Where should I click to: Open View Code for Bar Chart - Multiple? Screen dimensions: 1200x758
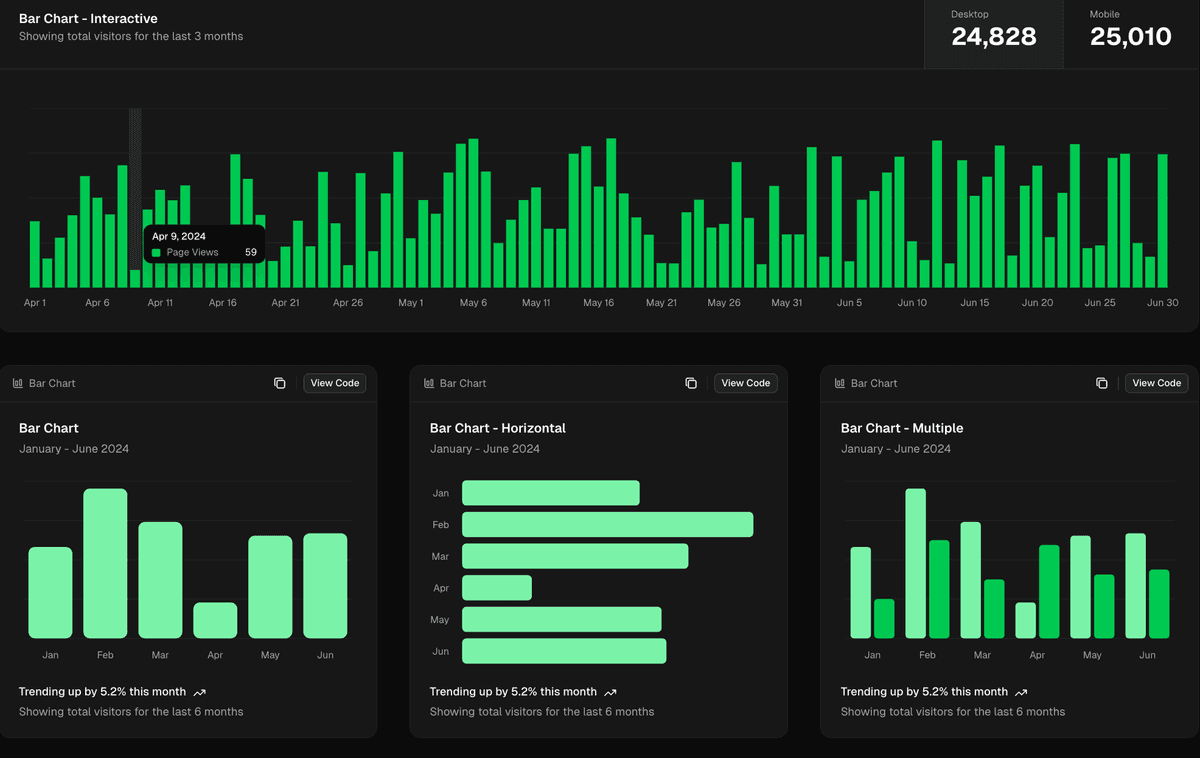coord(1156,382)
